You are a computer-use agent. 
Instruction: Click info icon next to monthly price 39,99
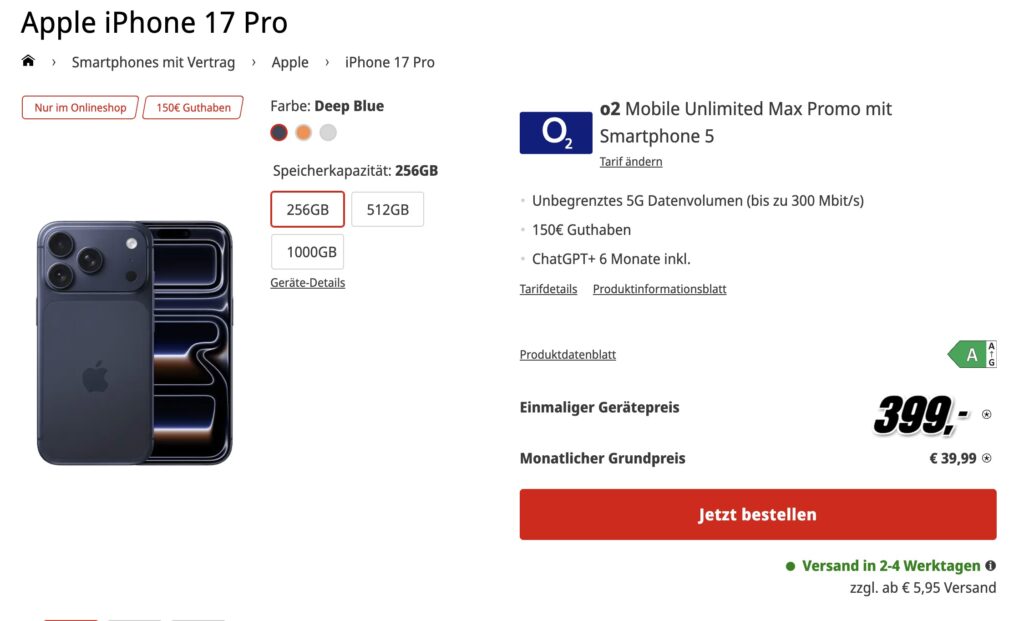point(987,458)
